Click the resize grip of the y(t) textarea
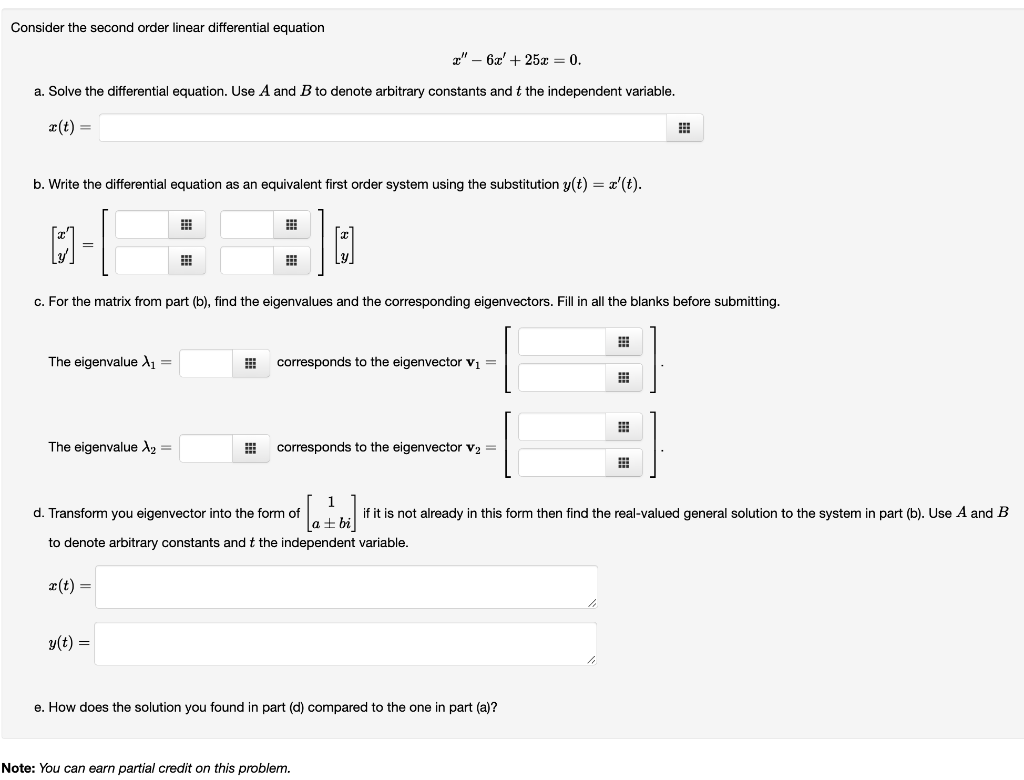Viewport: 1024px width, 780px height. (591, 659)
